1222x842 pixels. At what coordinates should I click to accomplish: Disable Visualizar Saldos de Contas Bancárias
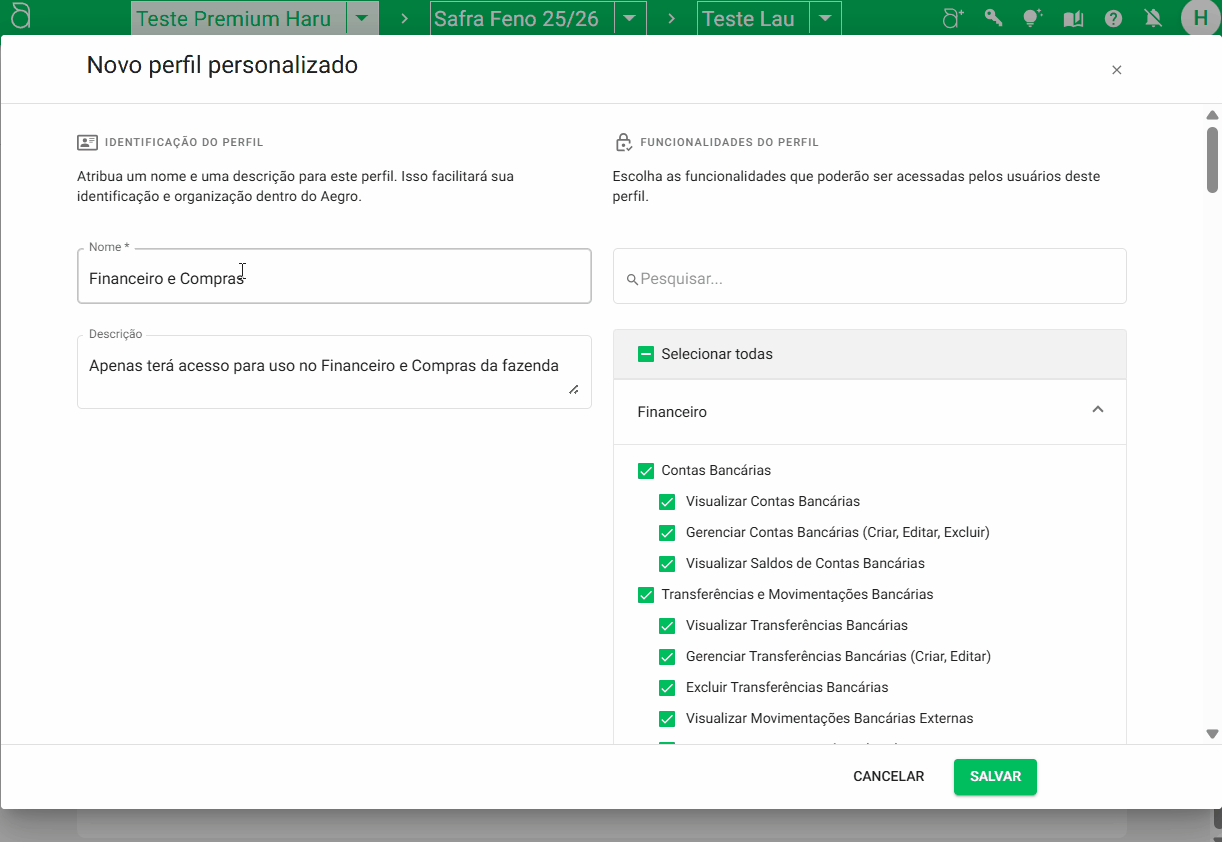point(667,564)
